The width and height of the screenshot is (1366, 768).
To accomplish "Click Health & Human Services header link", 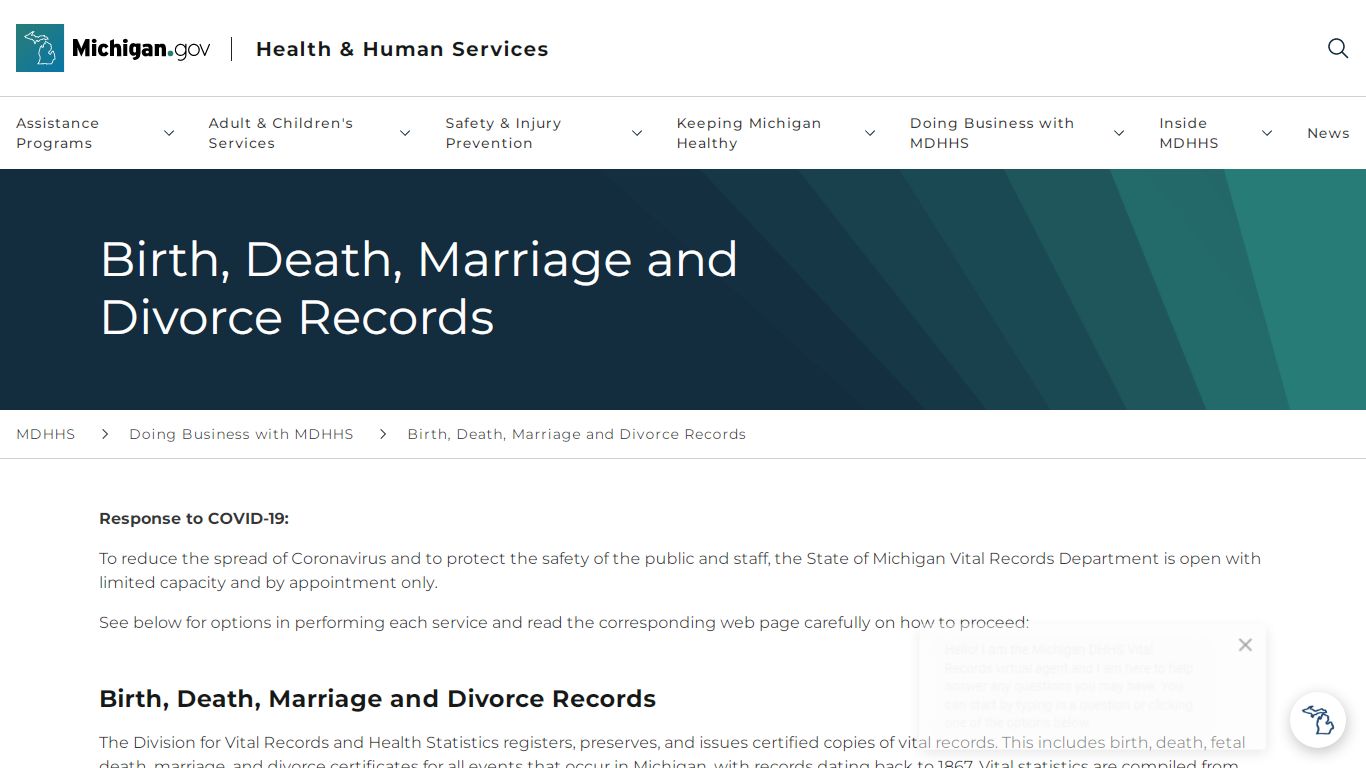I will [402, 49].
